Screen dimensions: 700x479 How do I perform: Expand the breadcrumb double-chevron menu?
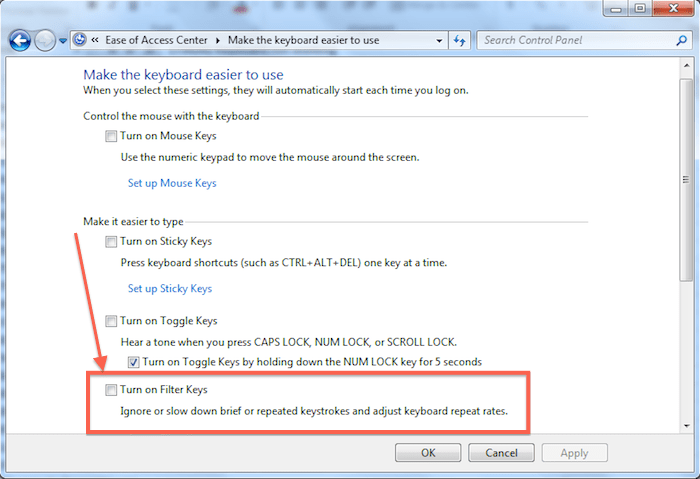tap(94, 41)
